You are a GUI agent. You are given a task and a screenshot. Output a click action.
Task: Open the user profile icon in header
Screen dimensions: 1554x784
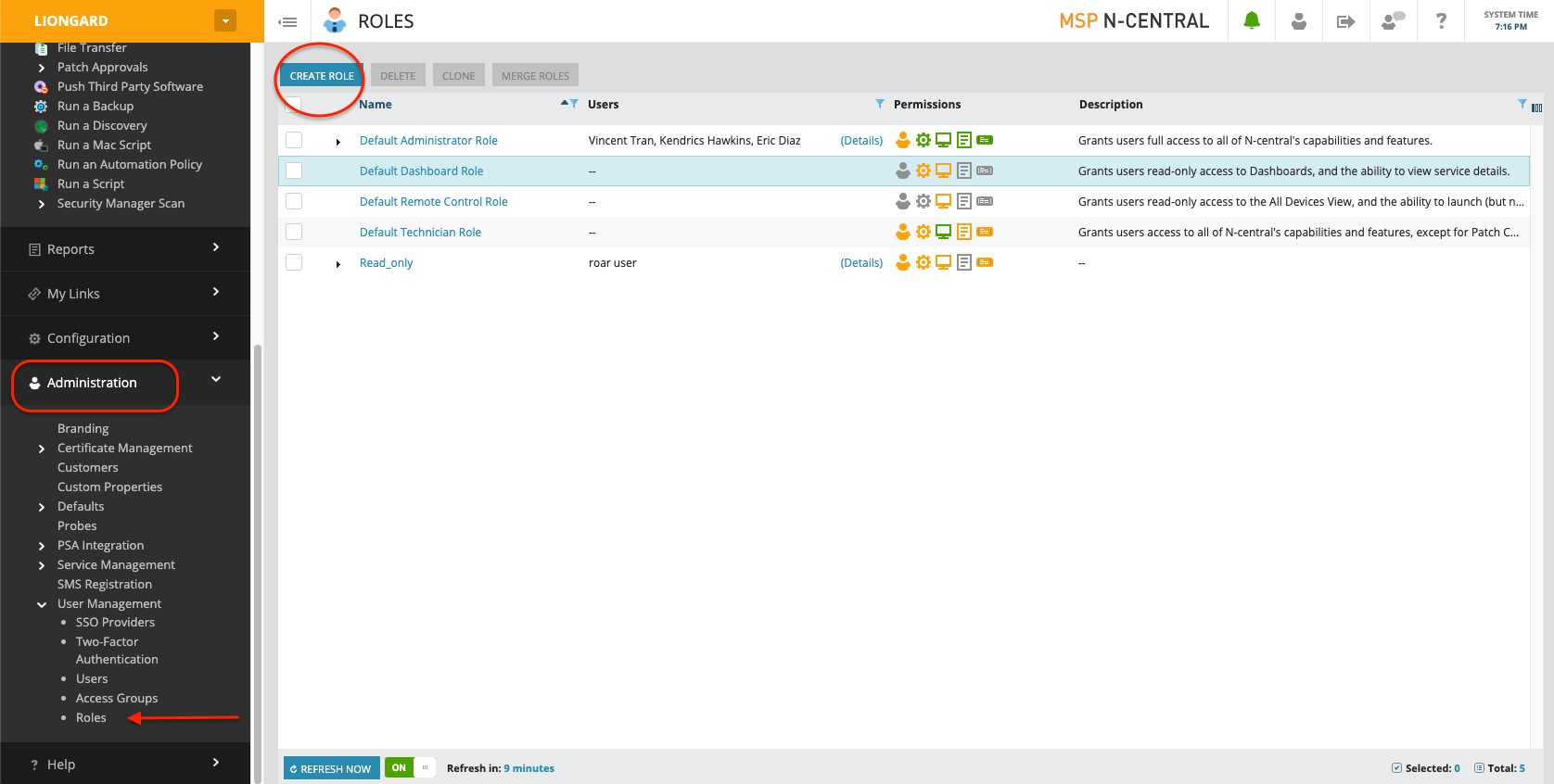[1299, 20]
